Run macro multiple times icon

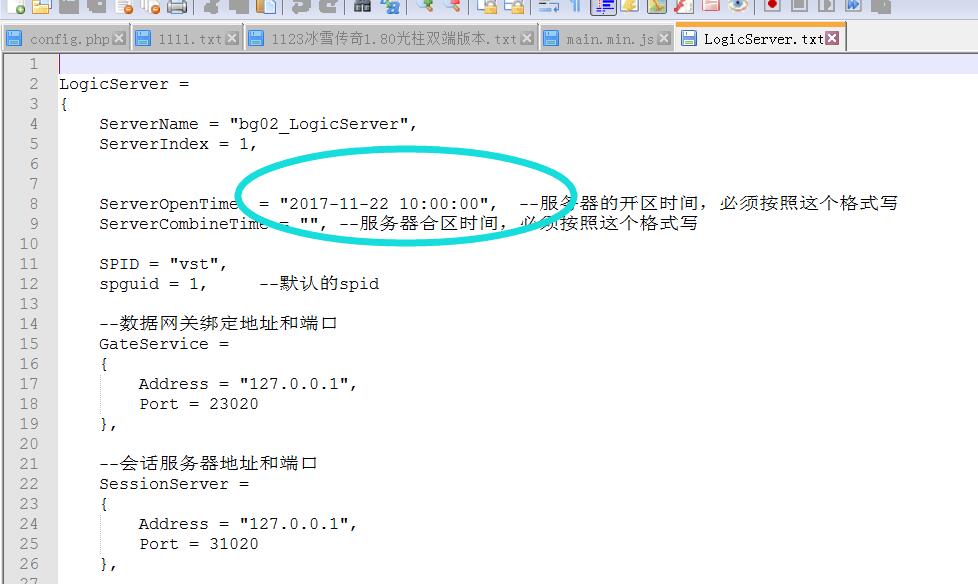[x=853, y=5]
